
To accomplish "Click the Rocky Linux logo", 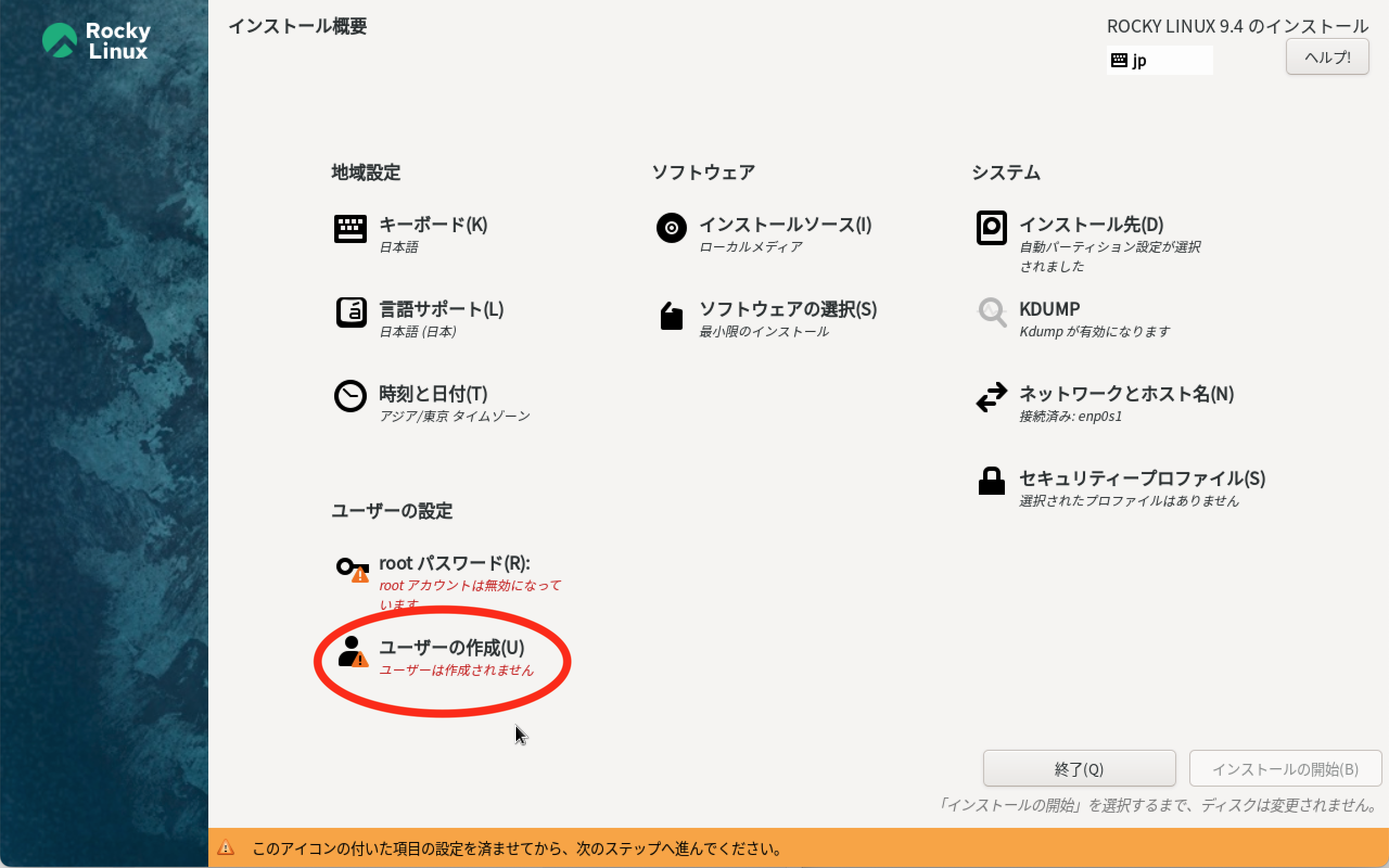I will 97,41.
